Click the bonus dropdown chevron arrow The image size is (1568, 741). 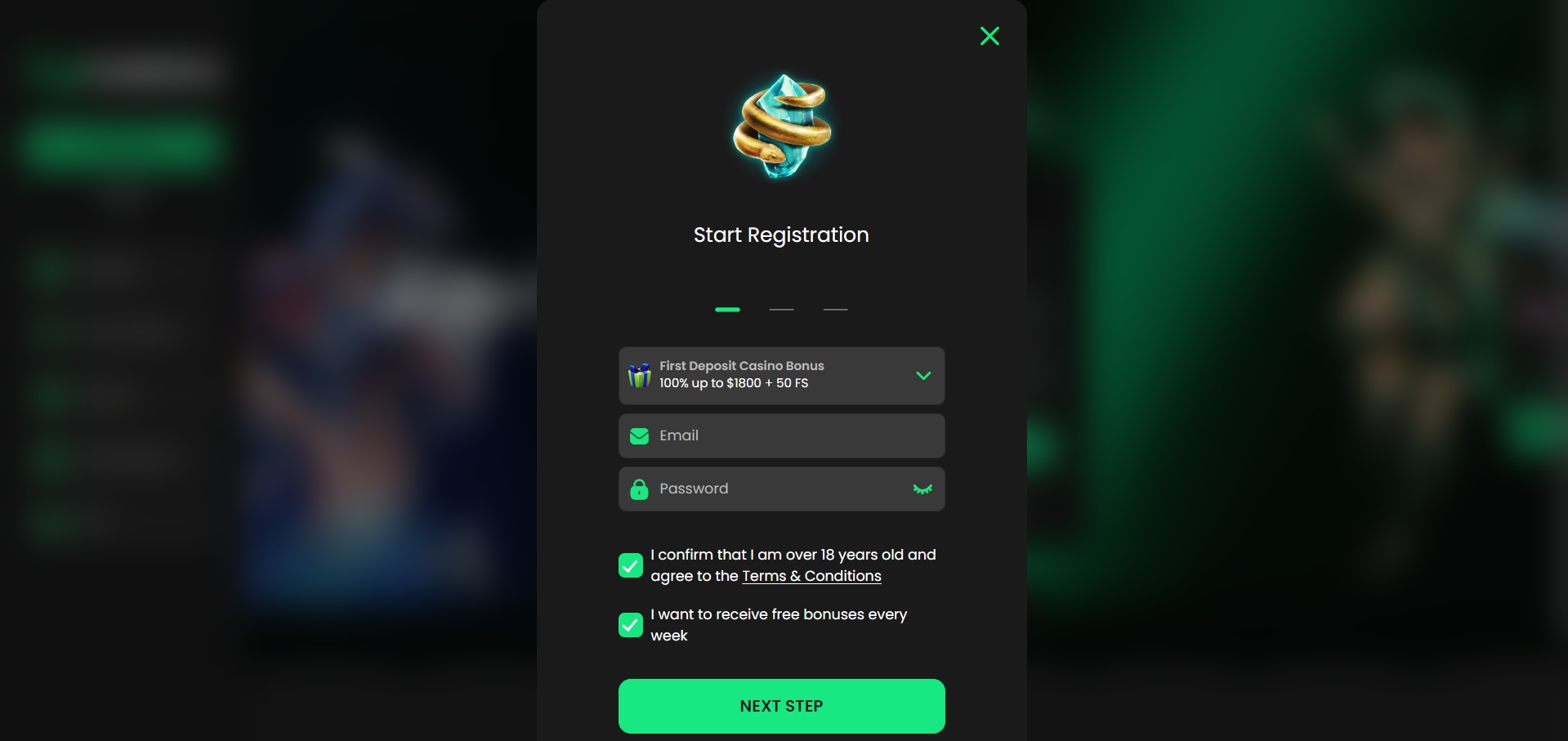coord(923,376)
